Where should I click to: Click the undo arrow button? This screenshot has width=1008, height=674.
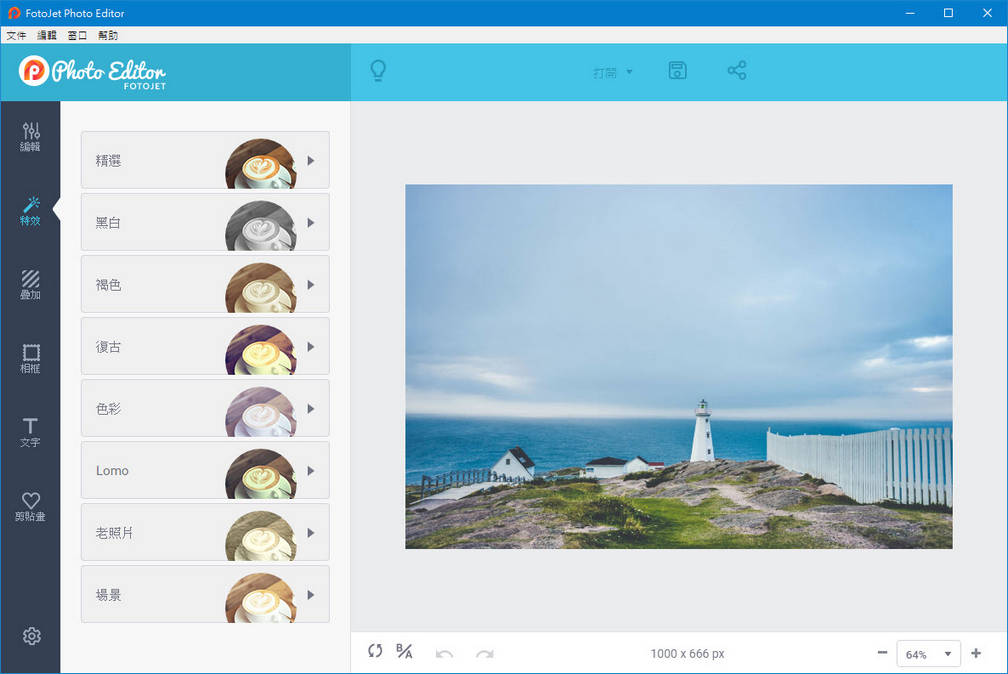444,651
